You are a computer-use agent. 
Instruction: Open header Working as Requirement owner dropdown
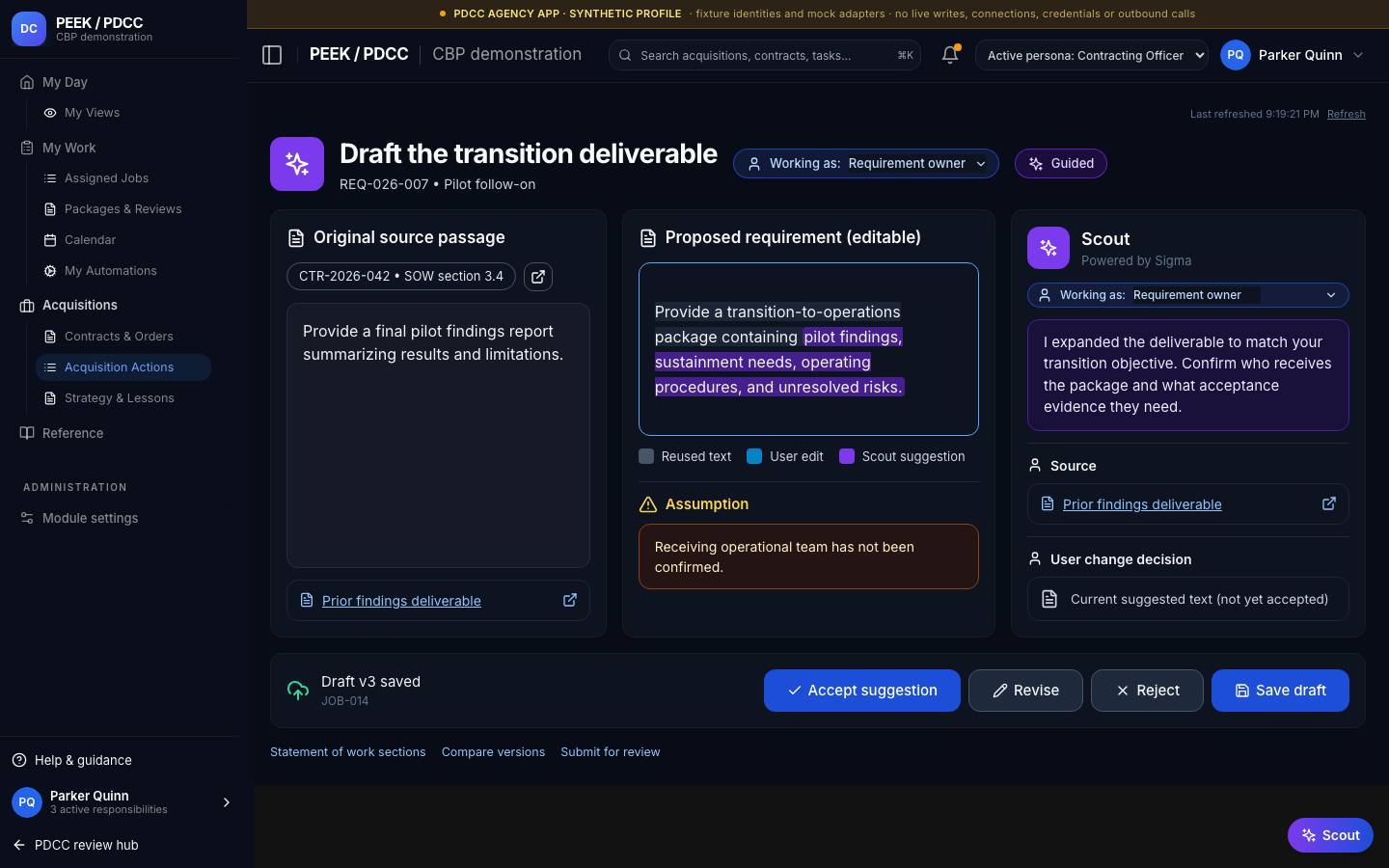pos(866,163)
